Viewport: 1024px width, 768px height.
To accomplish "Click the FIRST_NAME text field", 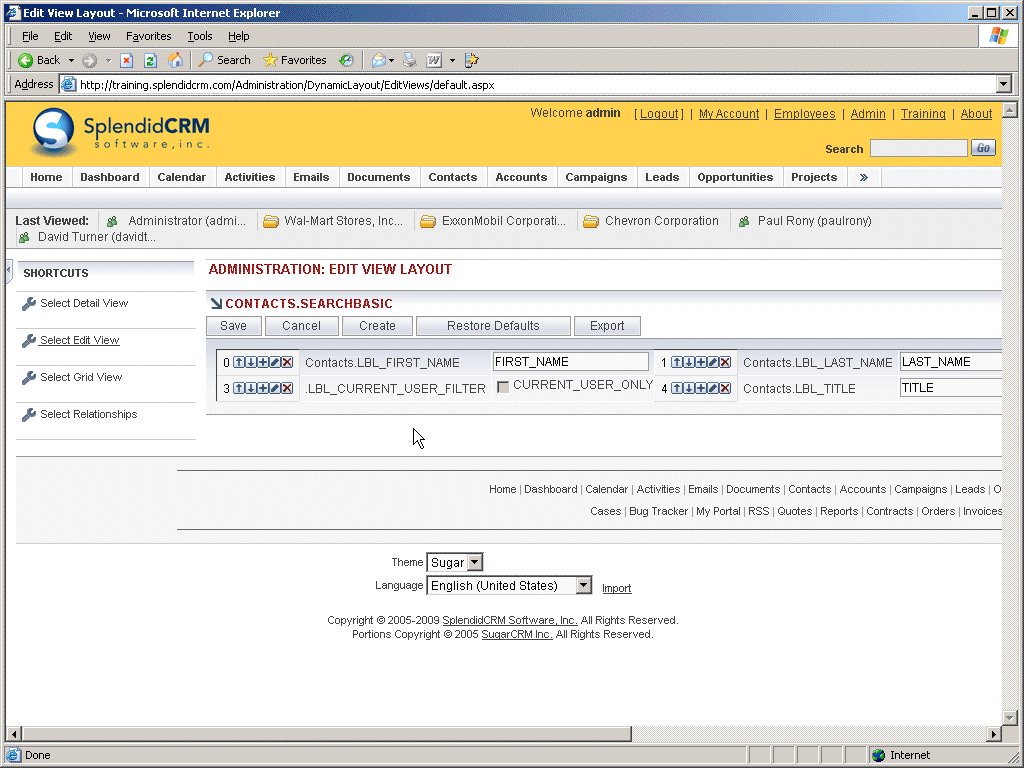I will point(570,362).
